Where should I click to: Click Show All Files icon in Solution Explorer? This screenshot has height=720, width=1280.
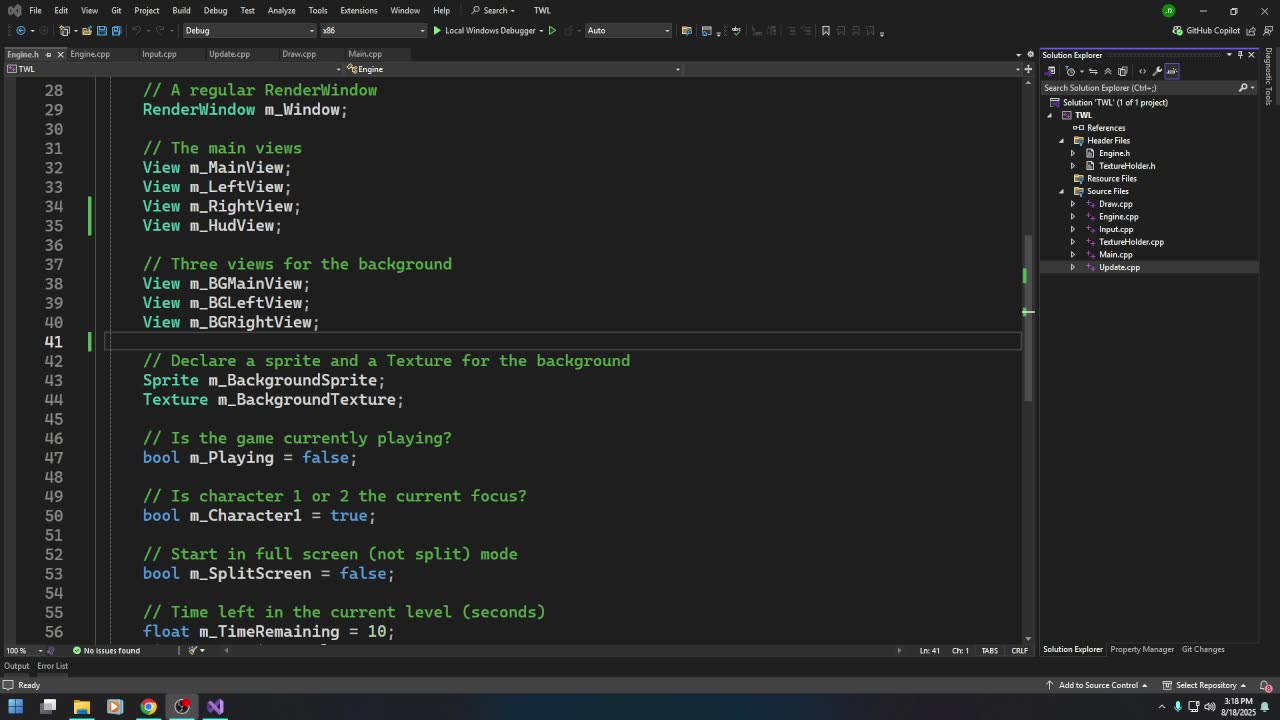click(x=1122, y=71)
